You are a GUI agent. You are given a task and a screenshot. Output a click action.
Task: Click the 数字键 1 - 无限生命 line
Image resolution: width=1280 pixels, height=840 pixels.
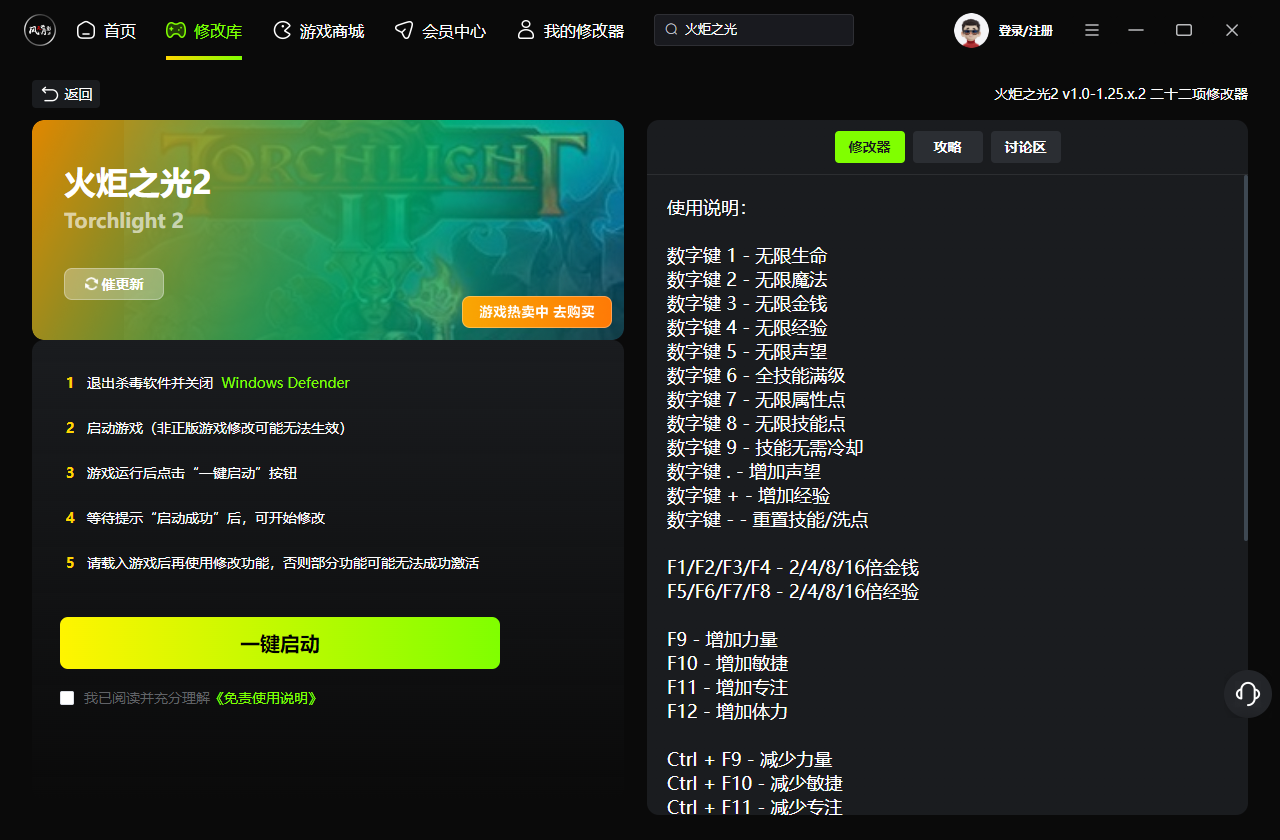coord(747,256)
